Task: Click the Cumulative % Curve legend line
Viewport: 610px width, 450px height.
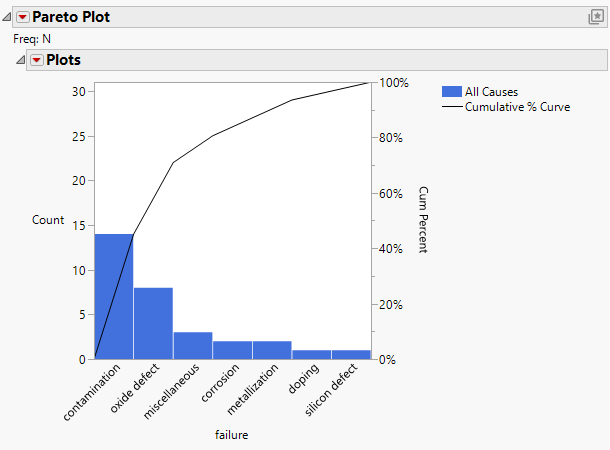Action: [451, 106]
